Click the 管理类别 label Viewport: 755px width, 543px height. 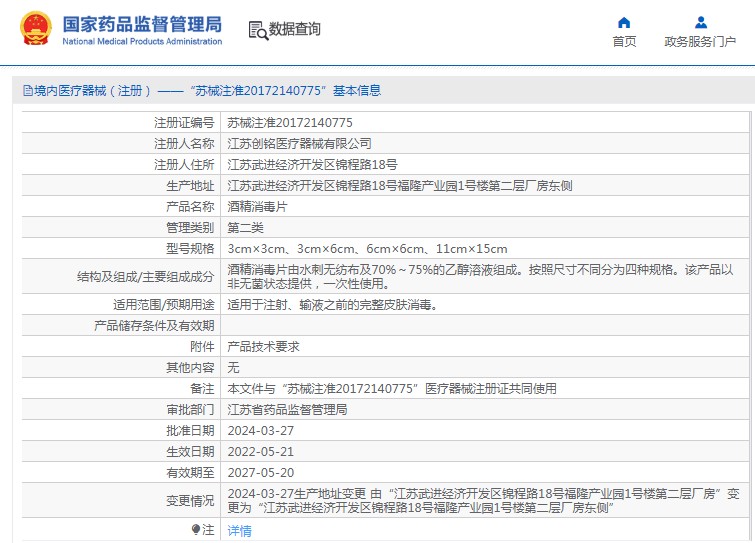190,228
